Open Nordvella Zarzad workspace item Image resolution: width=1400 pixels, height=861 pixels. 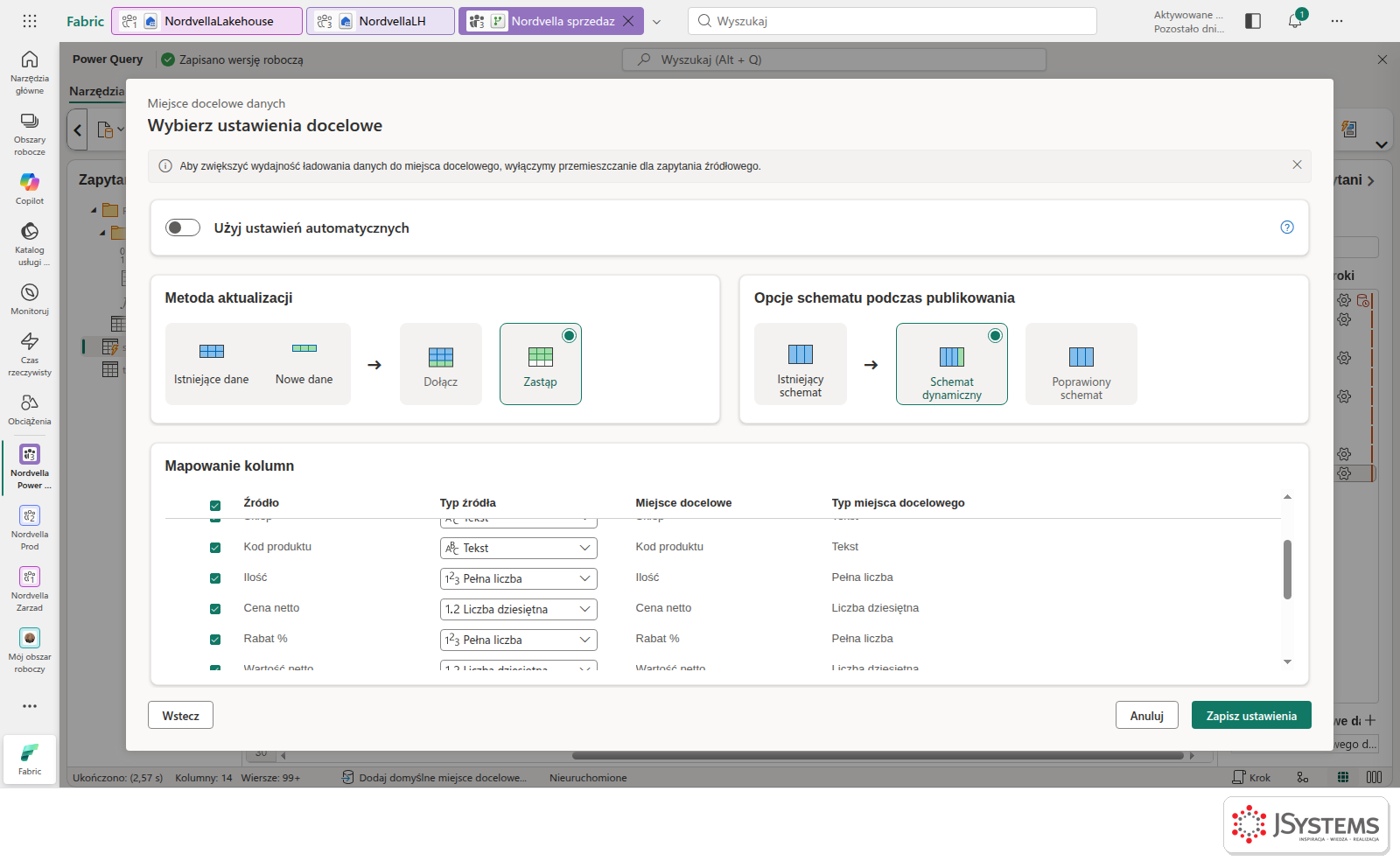30,589
